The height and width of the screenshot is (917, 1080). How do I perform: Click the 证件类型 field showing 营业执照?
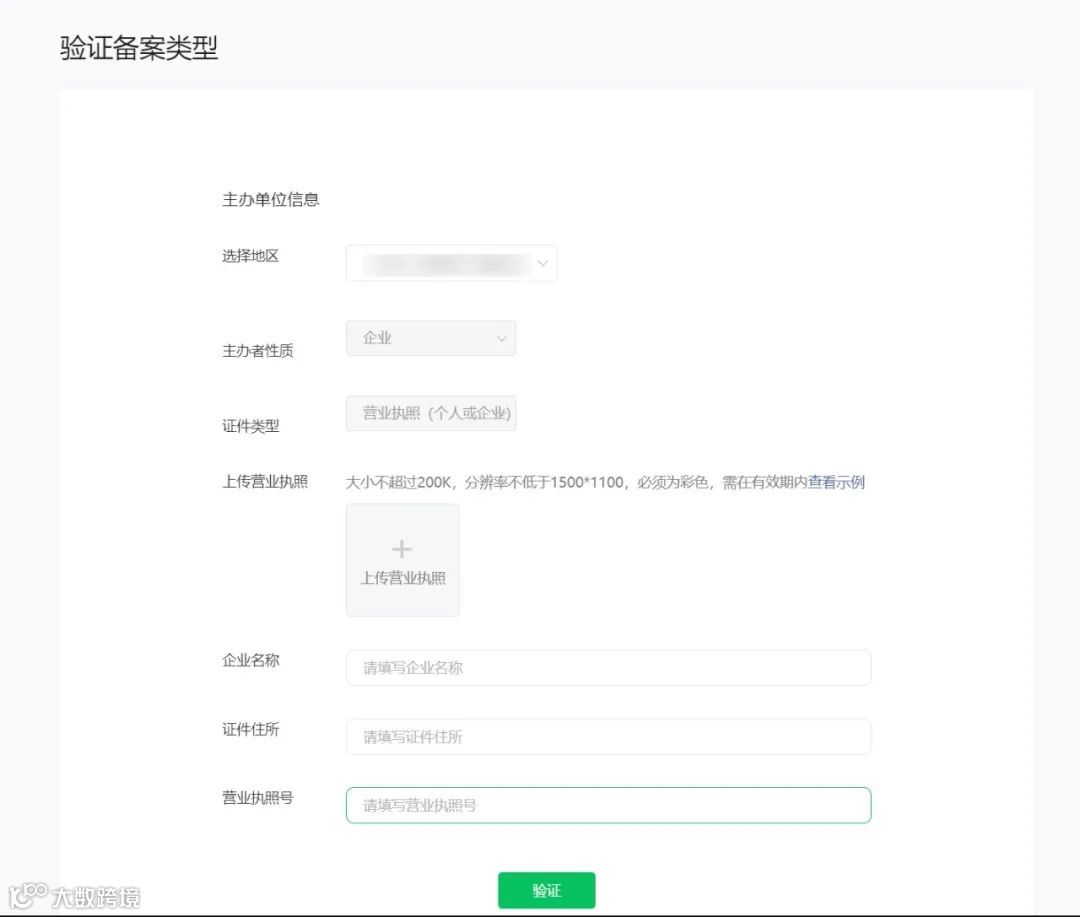point(430,413)
